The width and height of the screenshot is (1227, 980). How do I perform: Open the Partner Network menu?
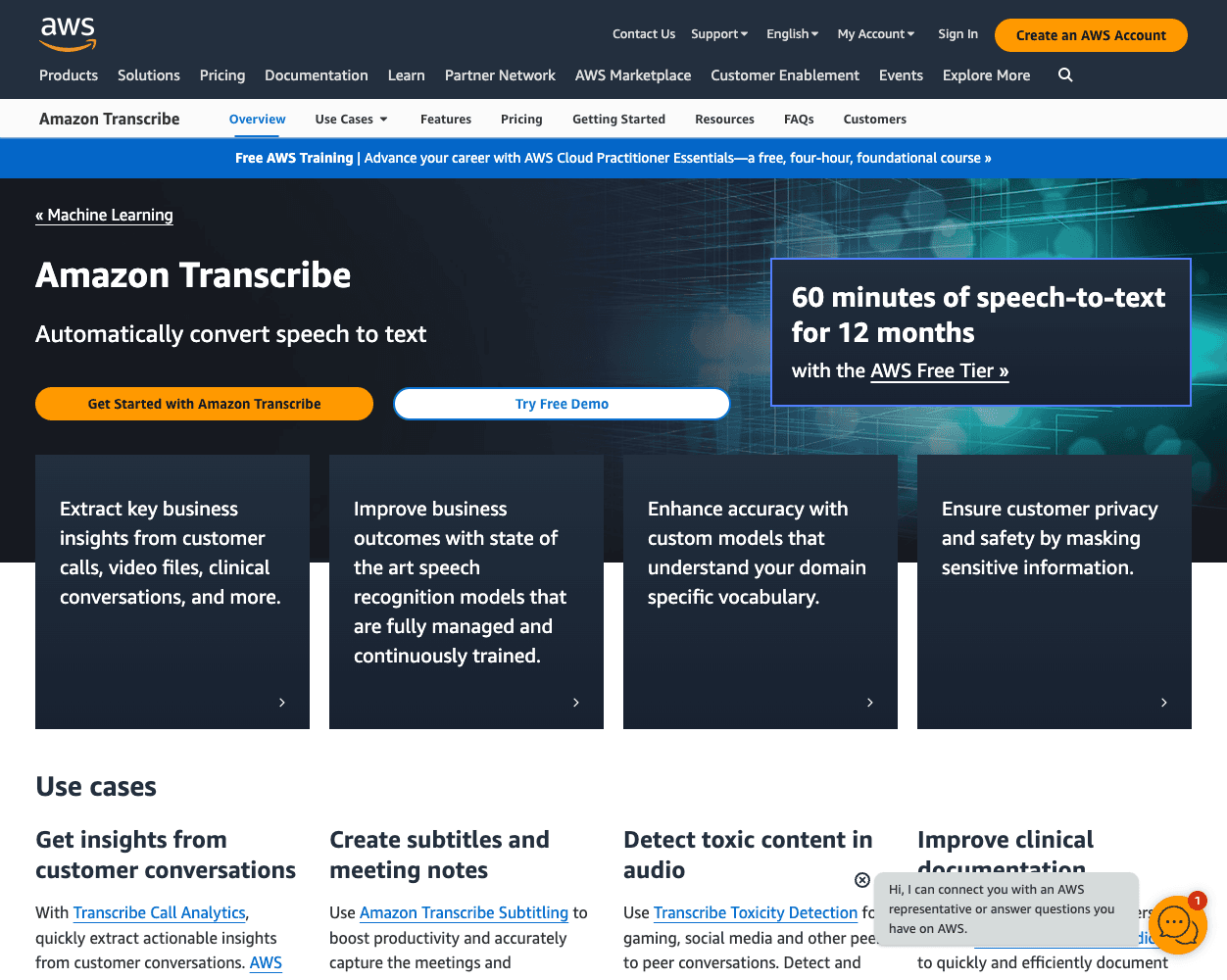tap(500, 75)
